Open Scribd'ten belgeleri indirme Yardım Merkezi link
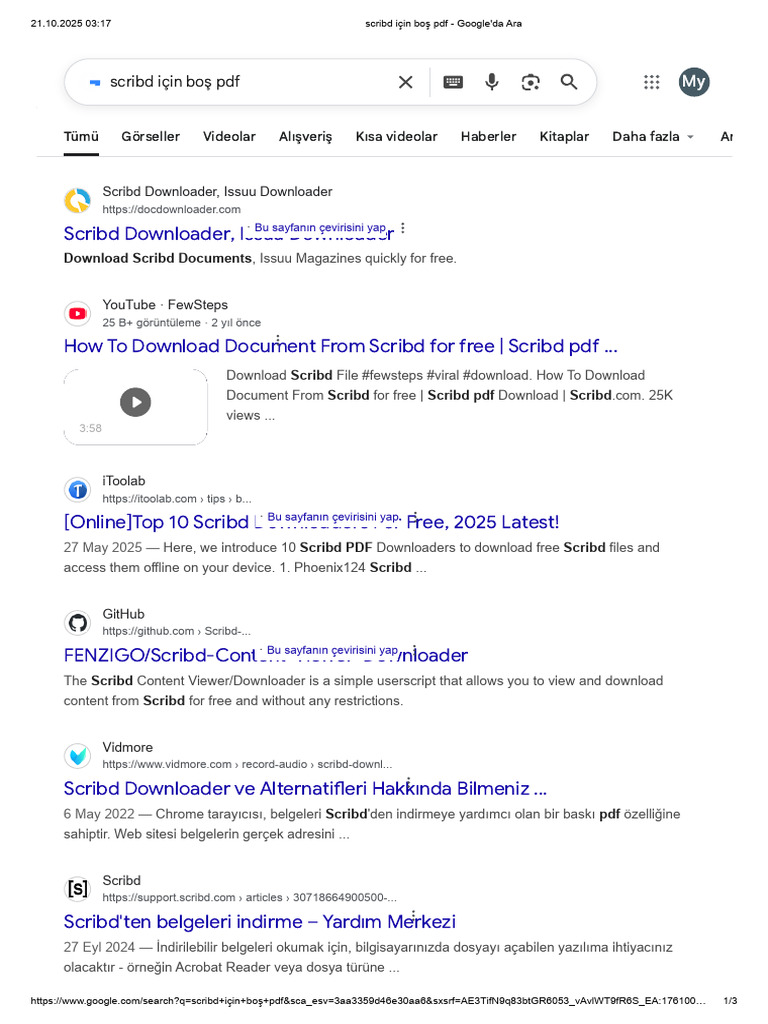The height and width of the screenshot is (1024, 768). 259,922
